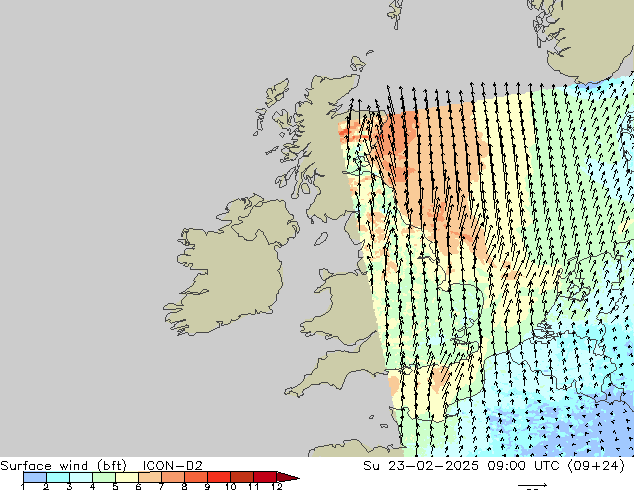Click the '09:00 UTC' time text
634x490 pixels.
click(523, 465)
